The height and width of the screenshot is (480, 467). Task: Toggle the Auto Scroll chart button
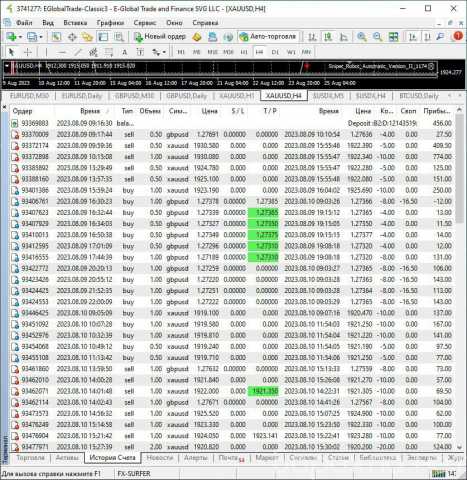point(413,37)
